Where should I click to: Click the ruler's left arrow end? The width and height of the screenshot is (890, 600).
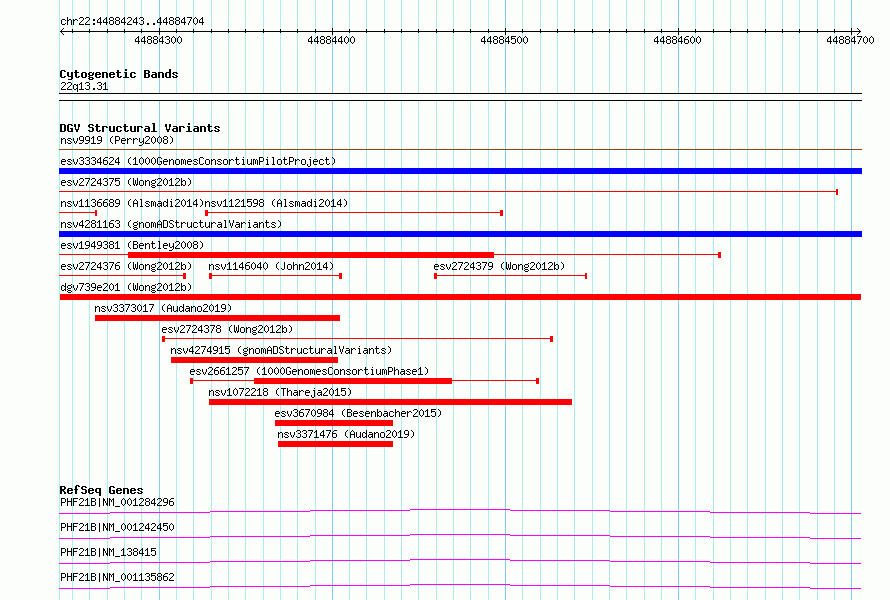tap(62, 31)
